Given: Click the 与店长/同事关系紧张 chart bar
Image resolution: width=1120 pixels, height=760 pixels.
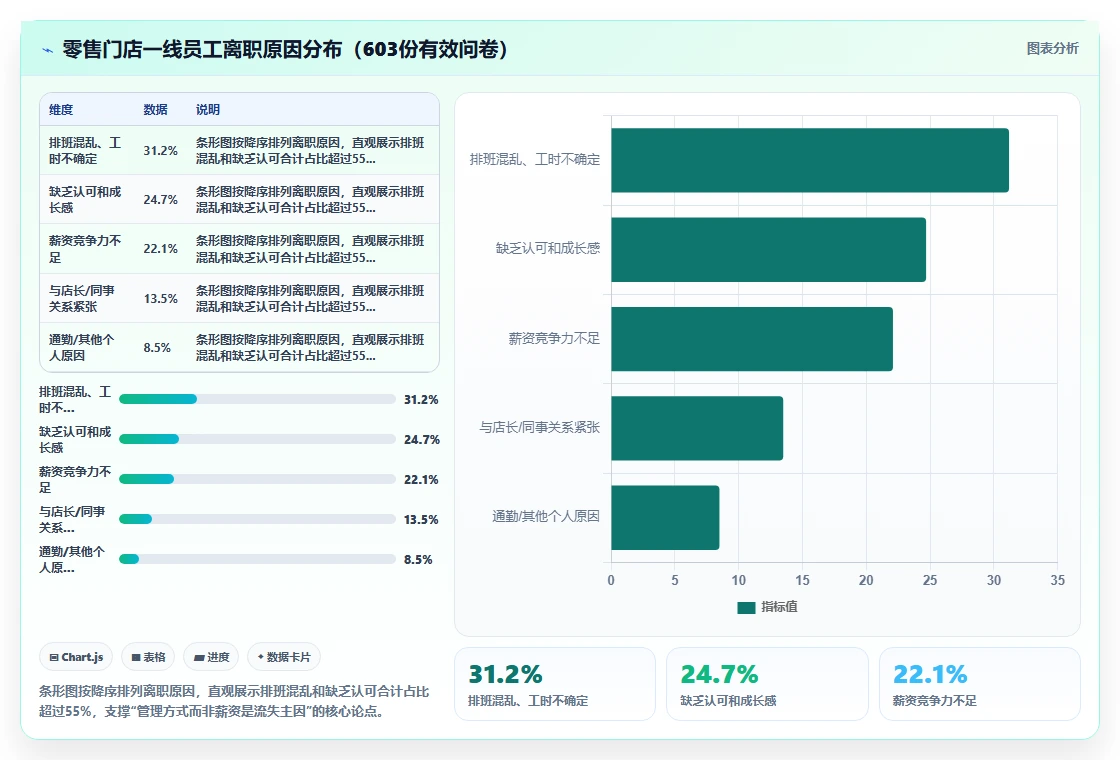Looking at the screenshot, I should [697, 428].
